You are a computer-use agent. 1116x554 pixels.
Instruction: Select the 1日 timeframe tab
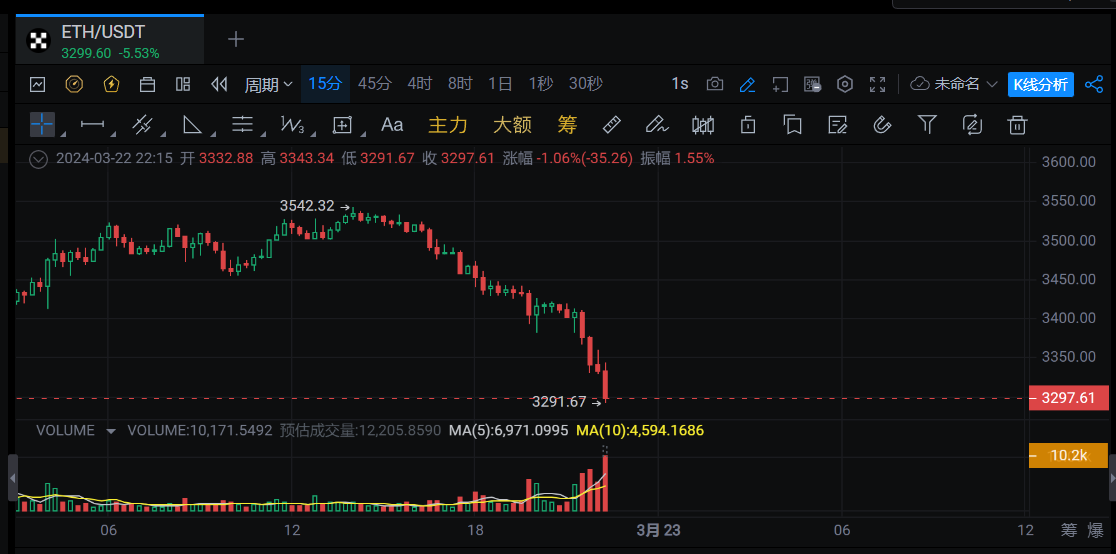500,84
